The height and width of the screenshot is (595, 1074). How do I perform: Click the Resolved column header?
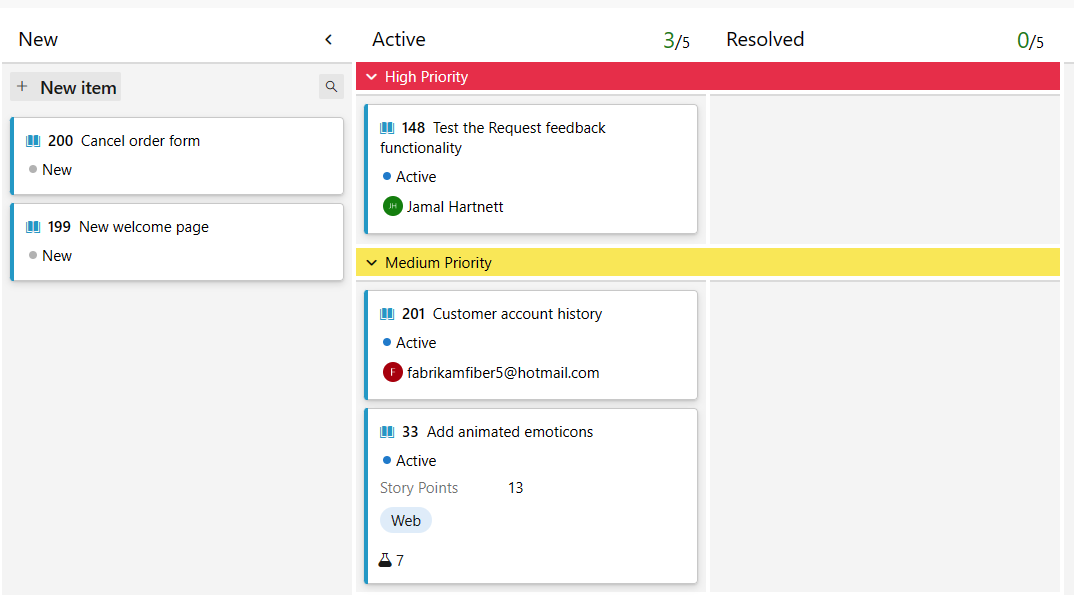click(765, 40)
